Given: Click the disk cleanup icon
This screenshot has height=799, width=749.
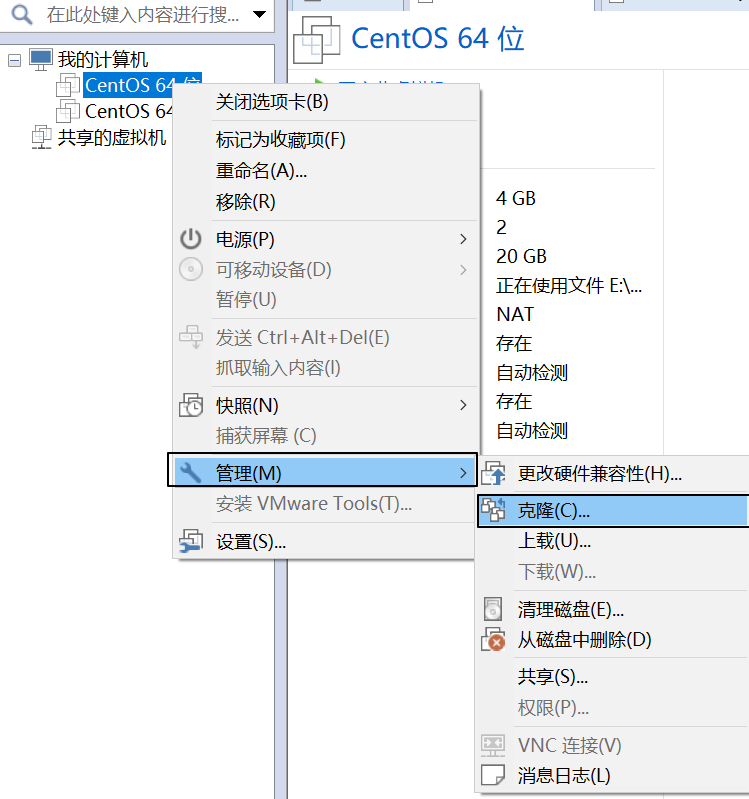Looking at the screenshot, I should point(493,608).
